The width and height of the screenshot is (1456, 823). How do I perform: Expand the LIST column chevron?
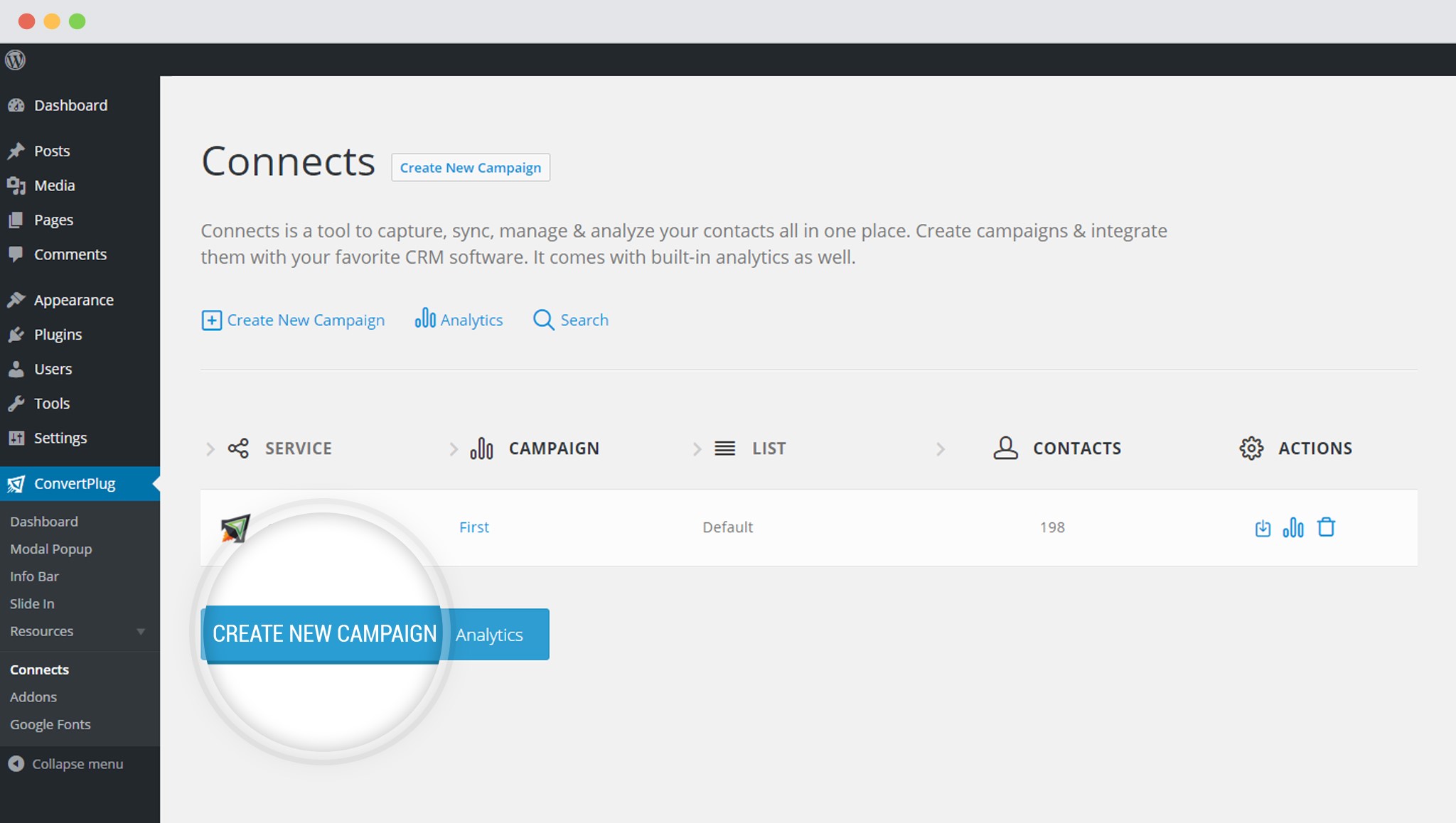tap(697, 448)
